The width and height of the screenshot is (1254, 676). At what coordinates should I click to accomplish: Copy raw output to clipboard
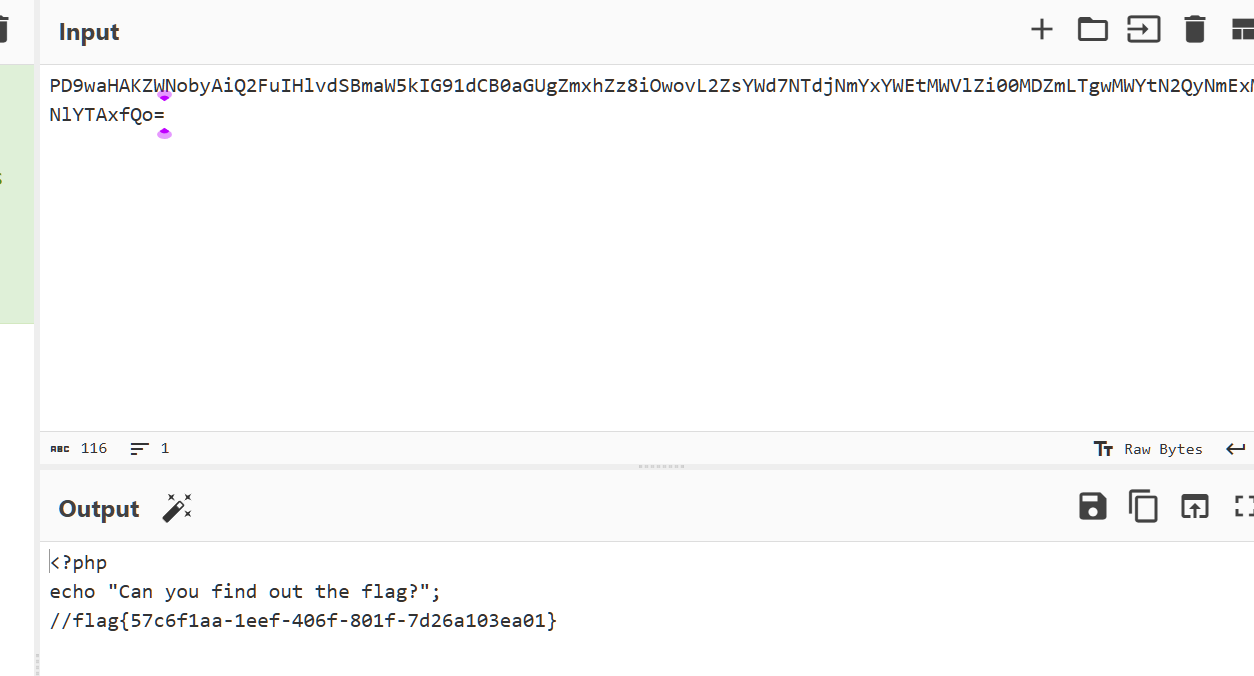1143,507
